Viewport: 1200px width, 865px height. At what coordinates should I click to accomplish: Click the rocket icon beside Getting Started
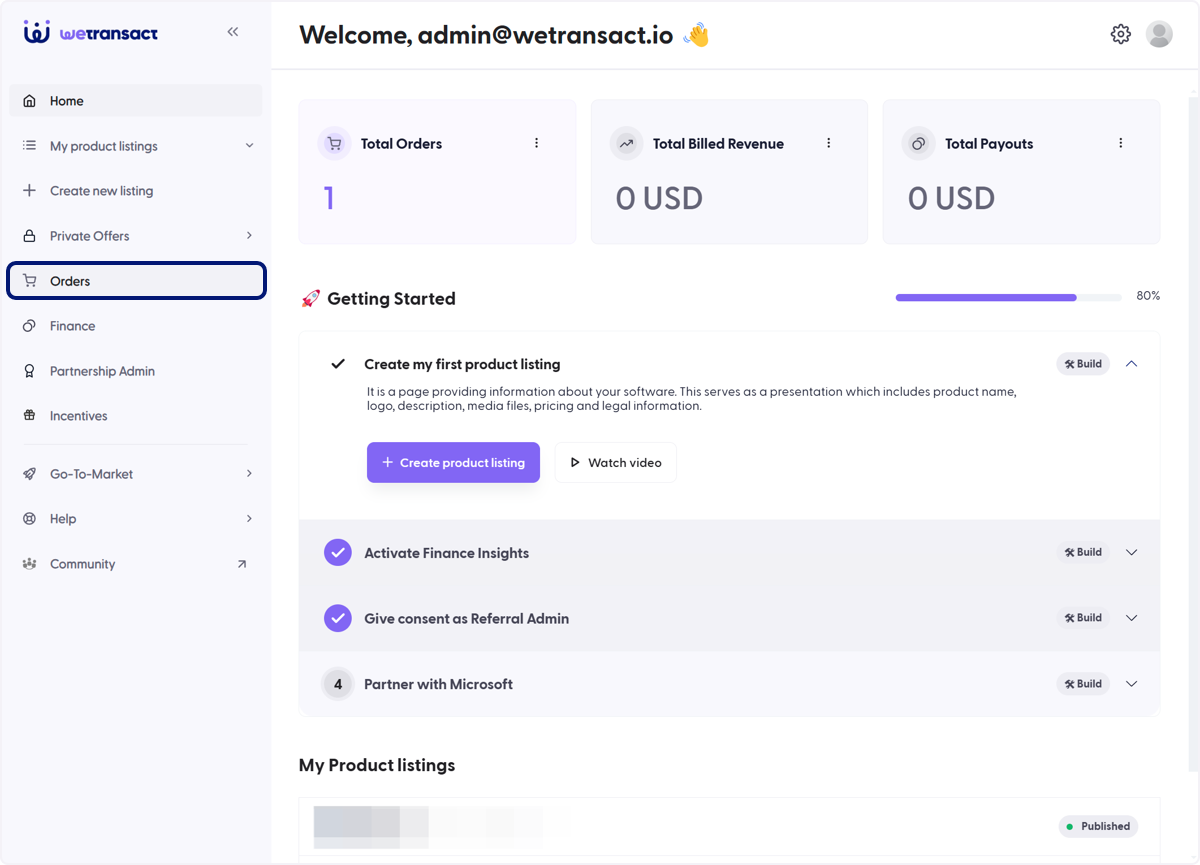pos(310,298)
